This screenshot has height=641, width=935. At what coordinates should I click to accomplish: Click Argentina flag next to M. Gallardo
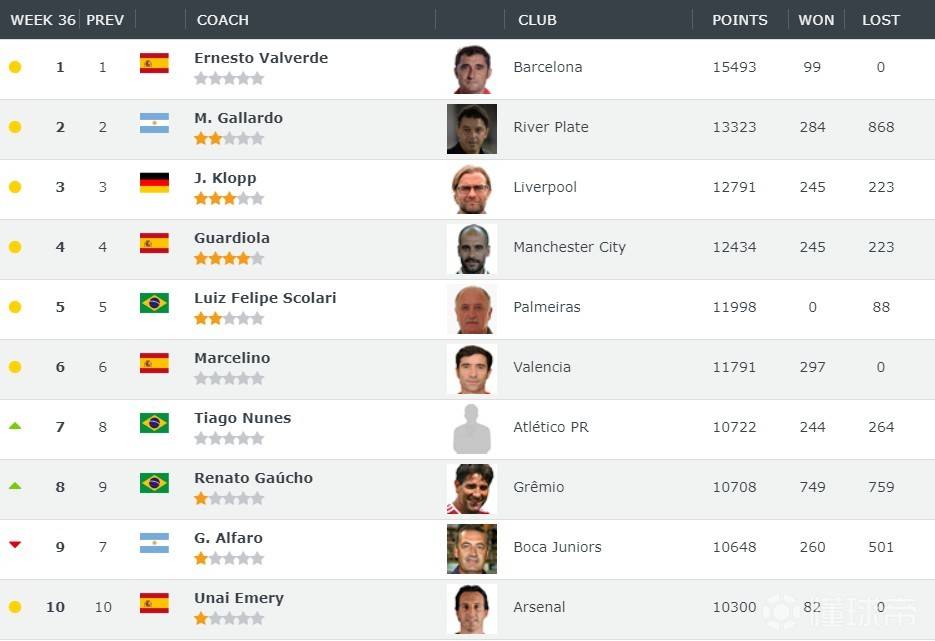(x=154, y=124)
